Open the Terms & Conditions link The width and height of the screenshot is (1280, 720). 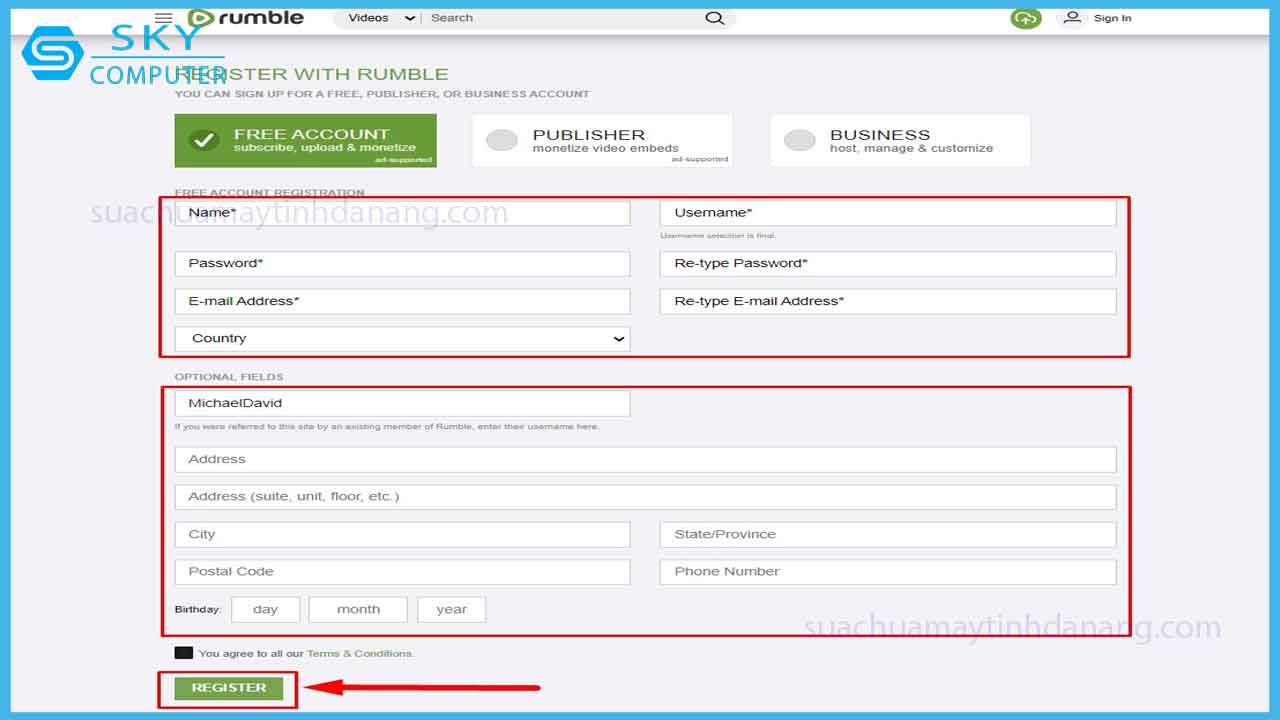[359, 654]
